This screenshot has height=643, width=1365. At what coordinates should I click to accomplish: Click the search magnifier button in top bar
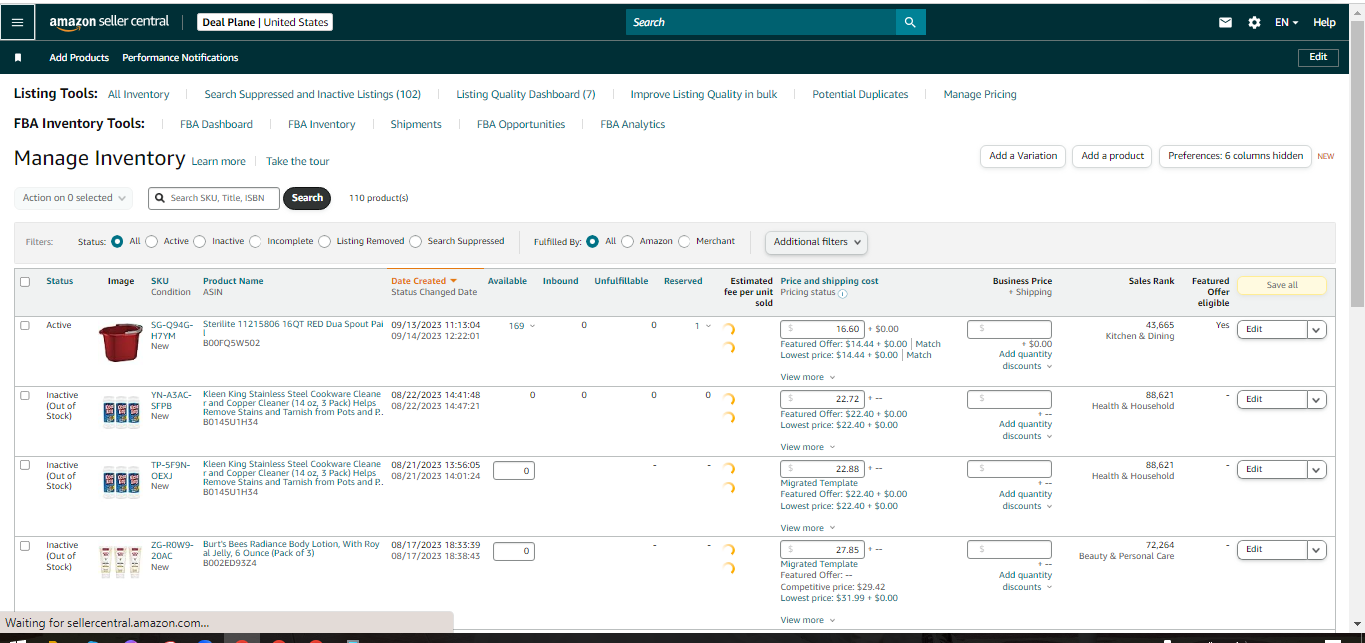point(910,22)
